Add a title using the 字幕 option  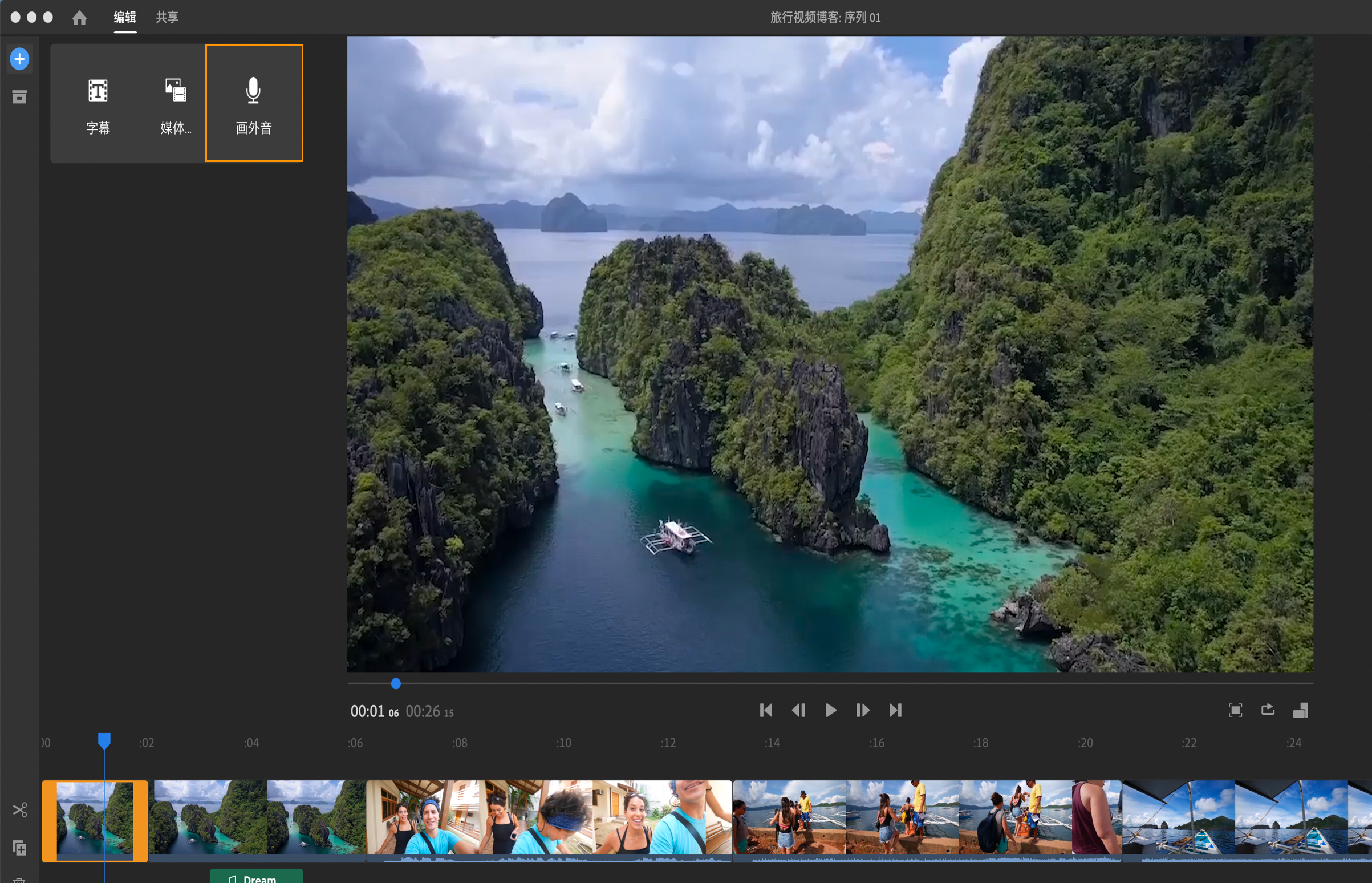pyautogui.click(x=98, y=103)
